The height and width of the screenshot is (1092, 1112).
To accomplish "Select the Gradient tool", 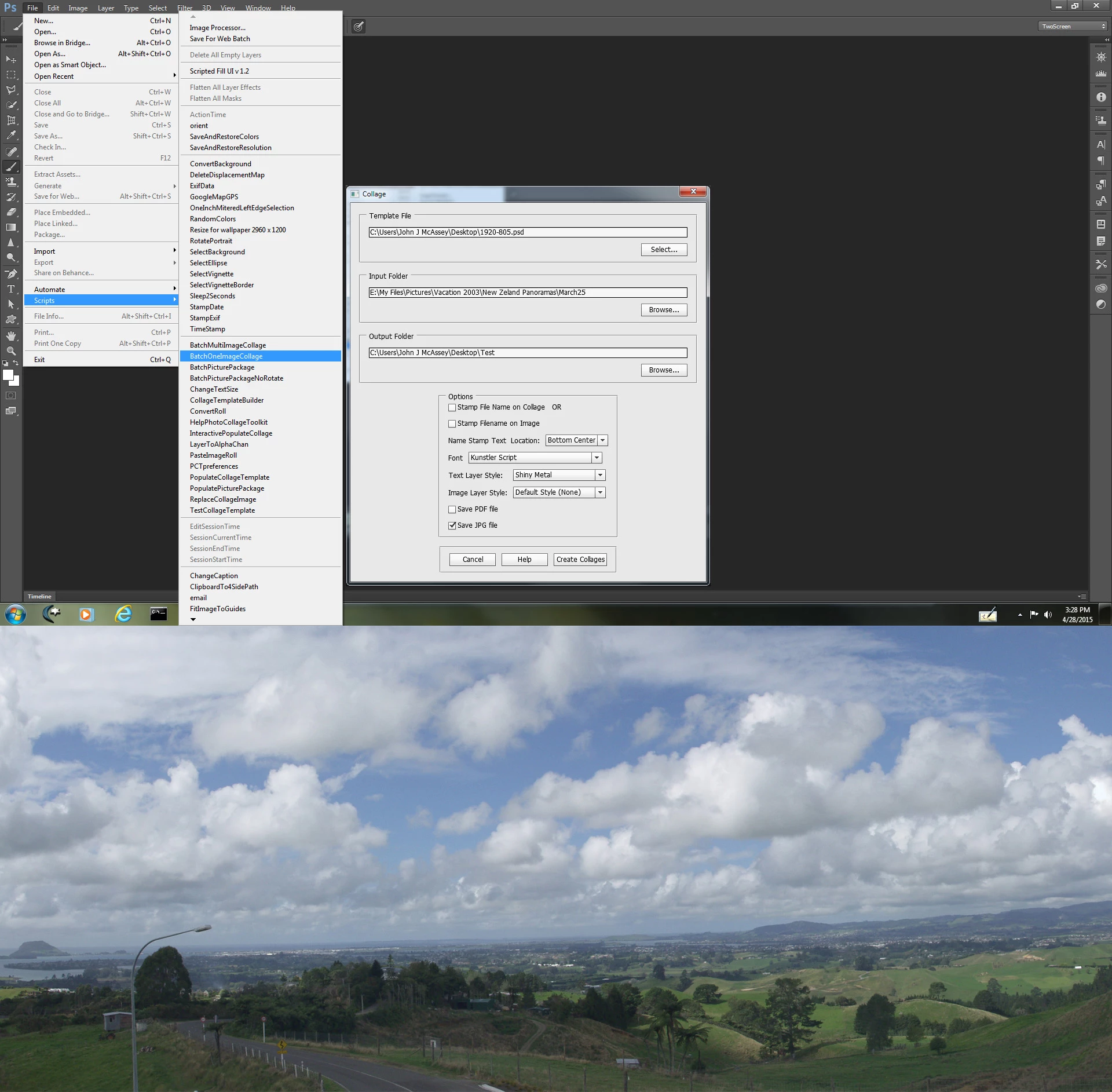I will (11, 228).
